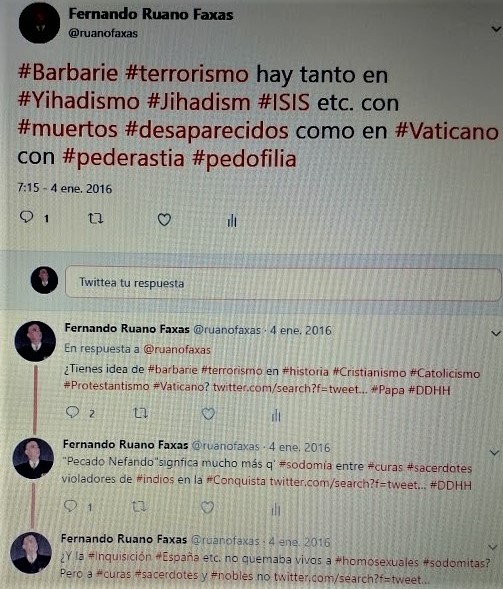Reply to the "Pecado Nefando" tweet
This screenshot has height=589, width=503.
71,506
